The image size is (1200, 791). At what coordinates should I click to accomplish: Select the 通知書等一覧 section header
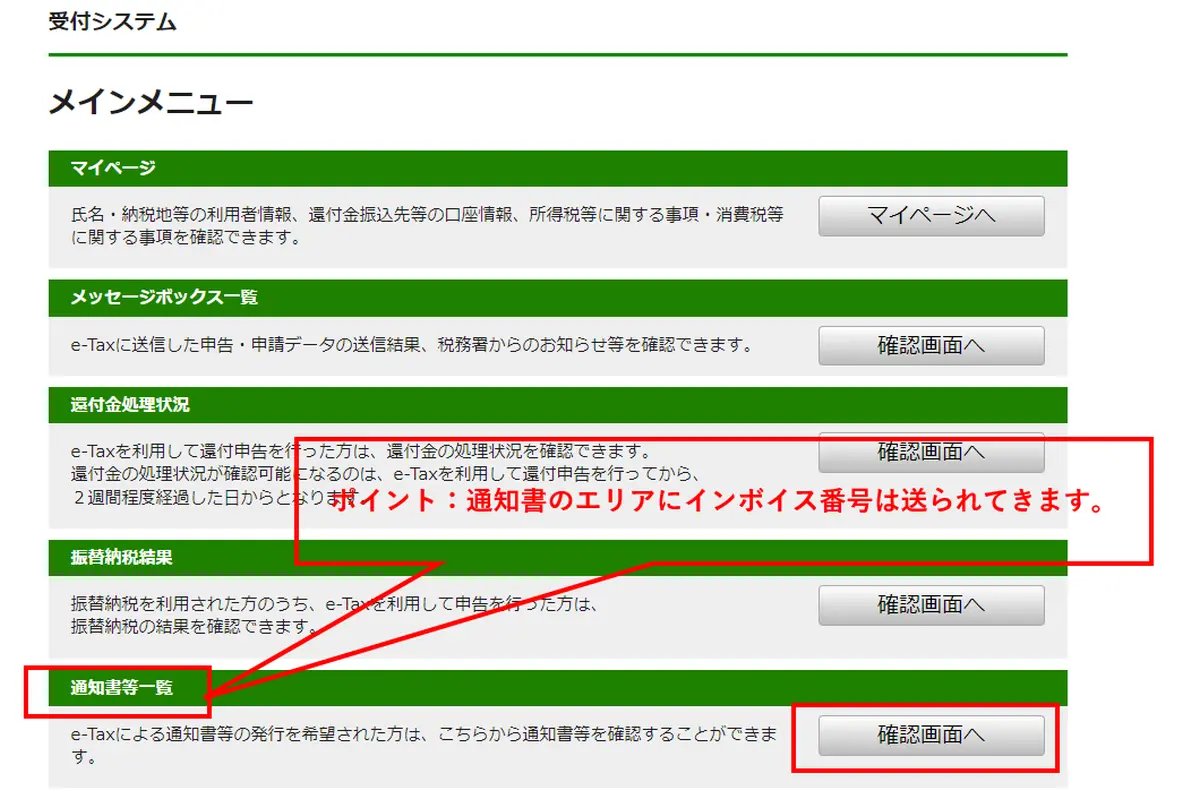pos(122,688)
